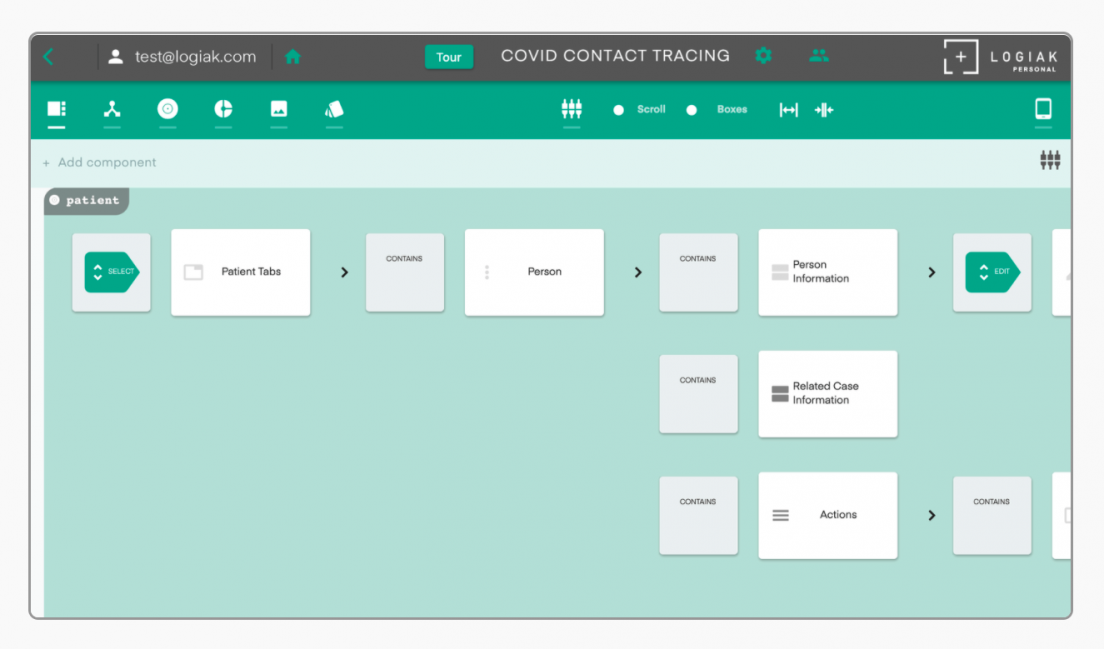Click the expand width arrows icon
Screen dimensions: 1104x649
pyautogui.click(x=789, y=110)
